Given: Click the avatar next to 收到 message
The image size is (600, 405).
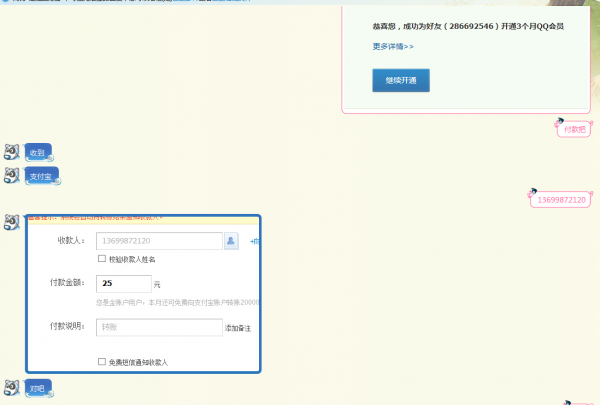Looking at the screenshot, I should coord(11,152).
